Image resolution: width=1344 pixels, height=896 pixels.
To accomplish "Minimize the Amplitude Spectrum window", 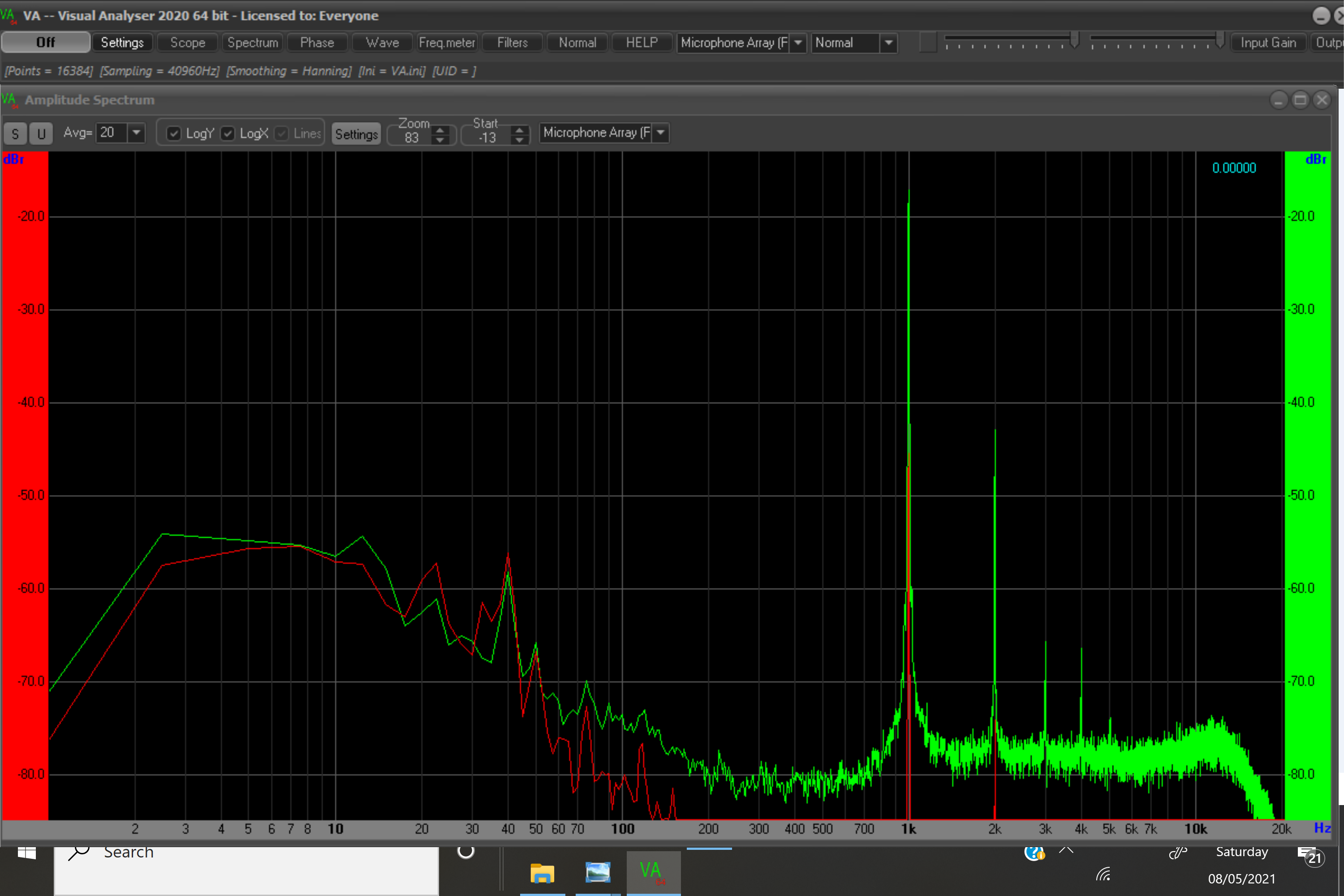I will [x=1279, y=100].
